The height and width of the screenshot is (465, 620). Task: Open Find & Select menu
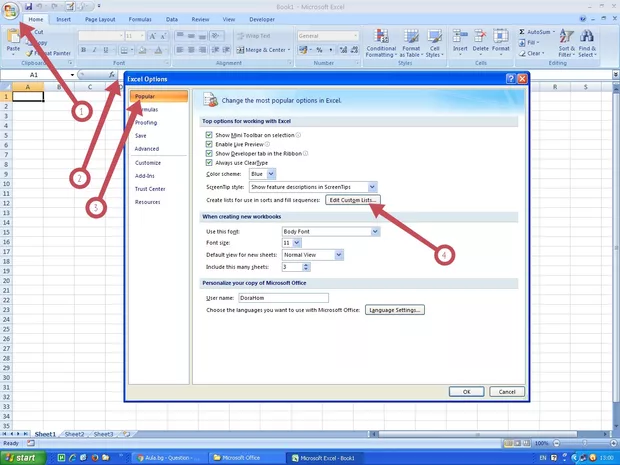pos(587,43)
